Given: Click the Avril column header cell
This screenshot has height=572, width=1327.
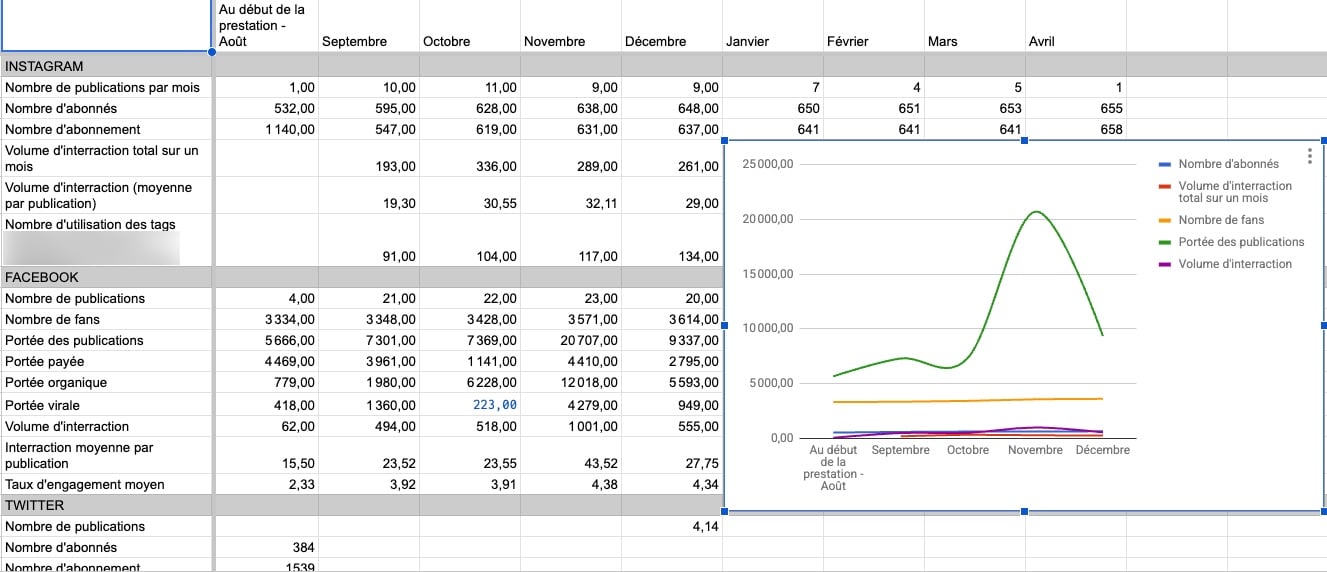Looking at the screenshot, I should pyautogui.click(x=1075, y=26).
